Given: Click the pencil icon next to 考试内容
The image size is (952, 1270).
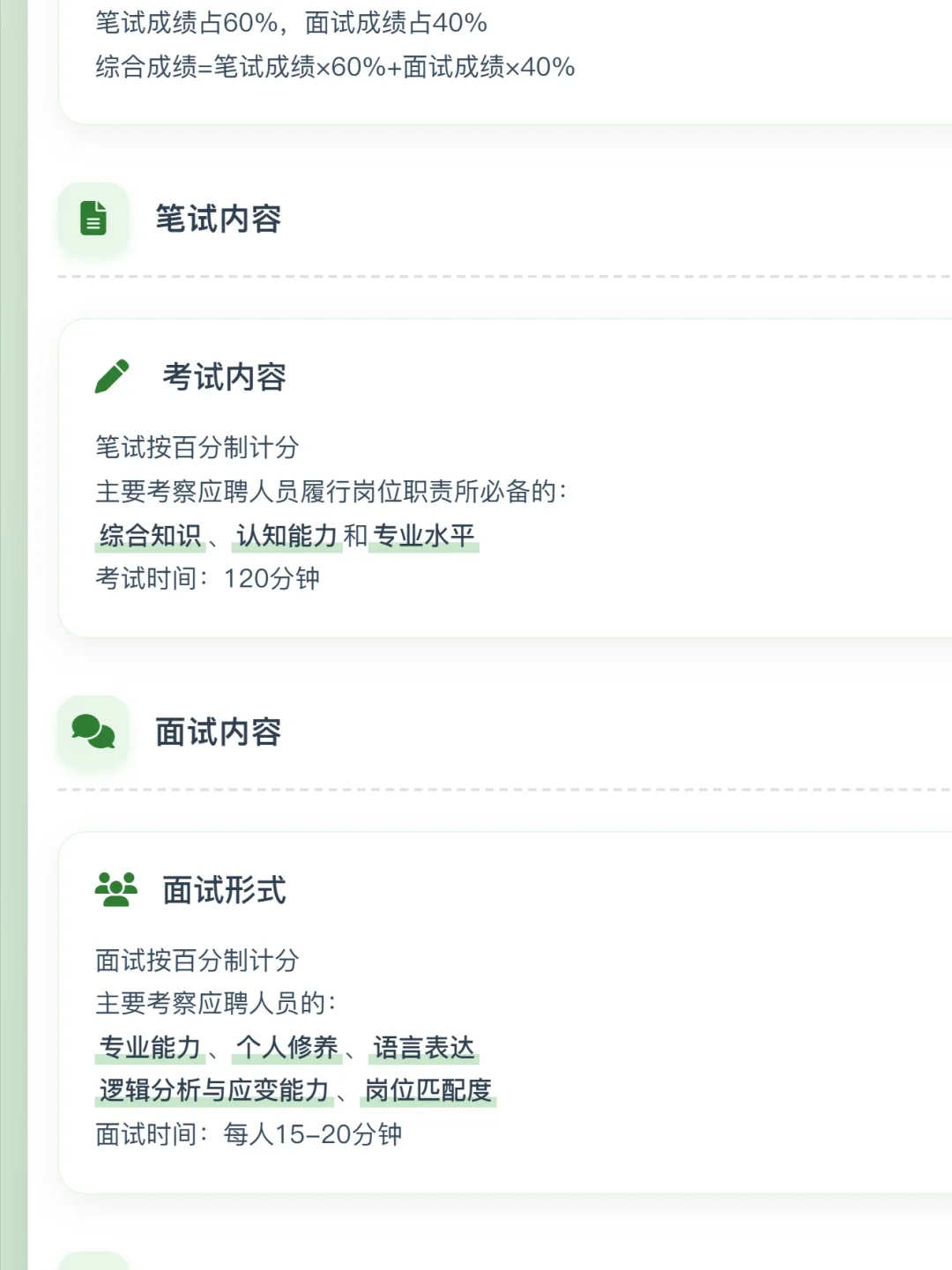Looking at the screenshot, I should tap(112, 376).
